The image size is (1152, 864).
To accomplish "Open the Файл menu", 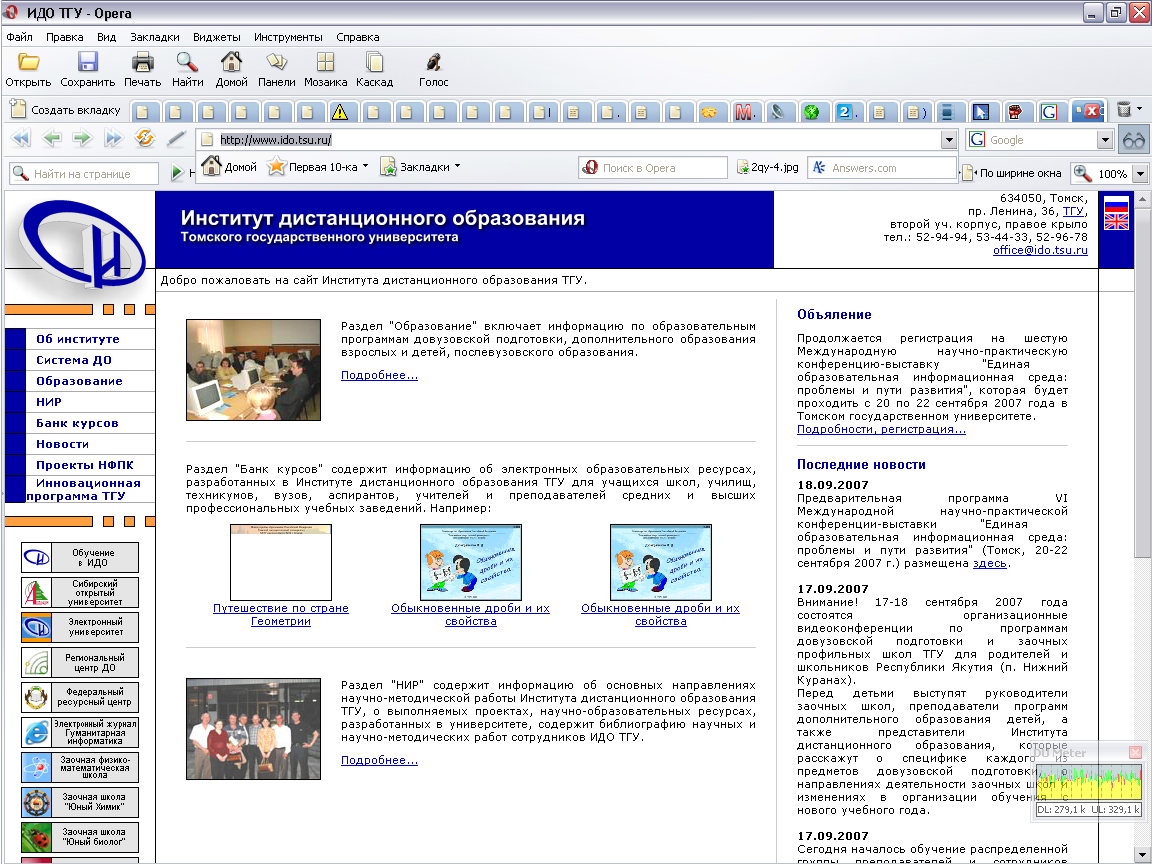I will coord(19,37).
